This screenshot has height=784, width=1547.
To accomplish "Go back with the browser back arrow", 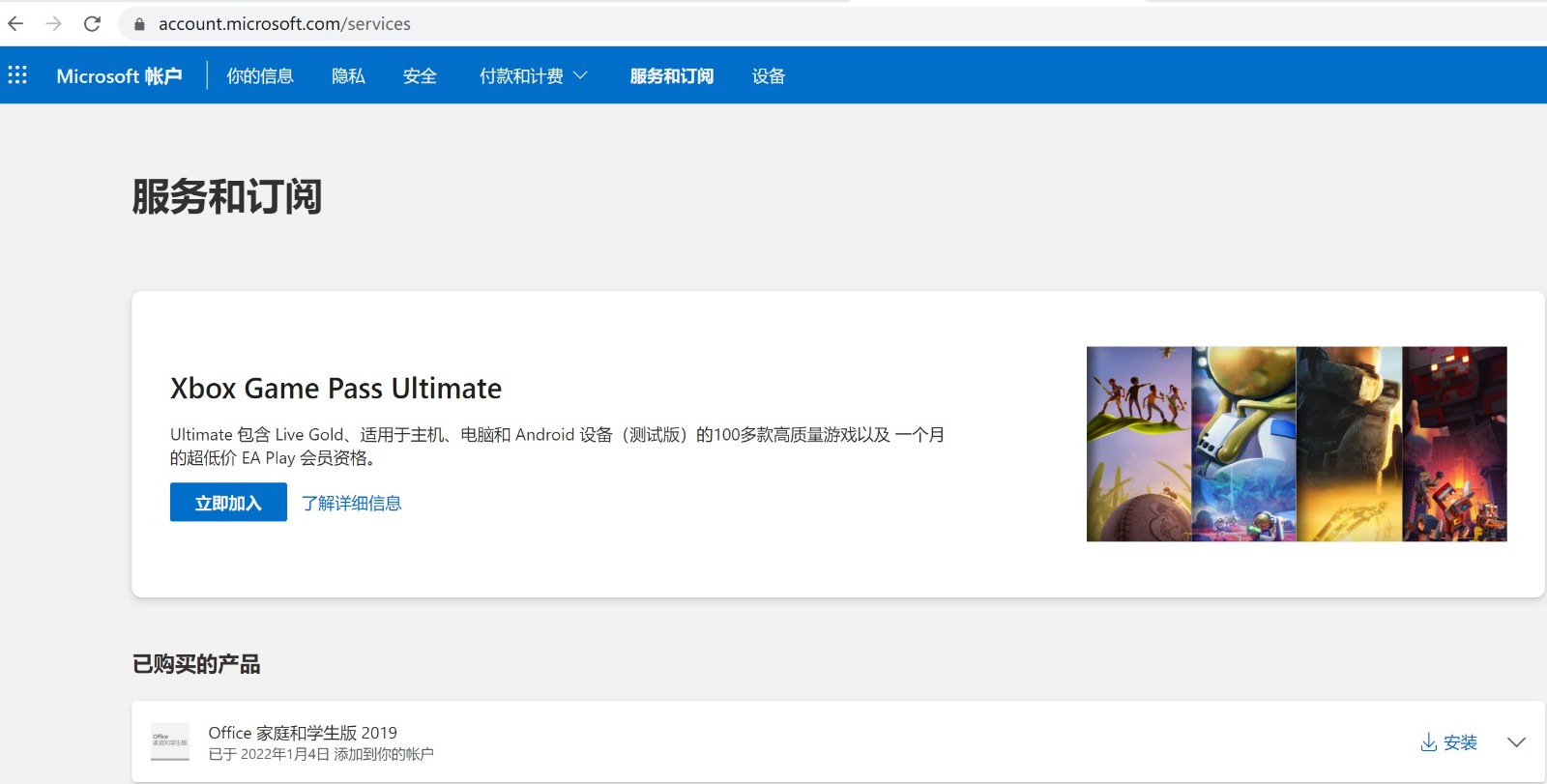I will pos(15,24).
